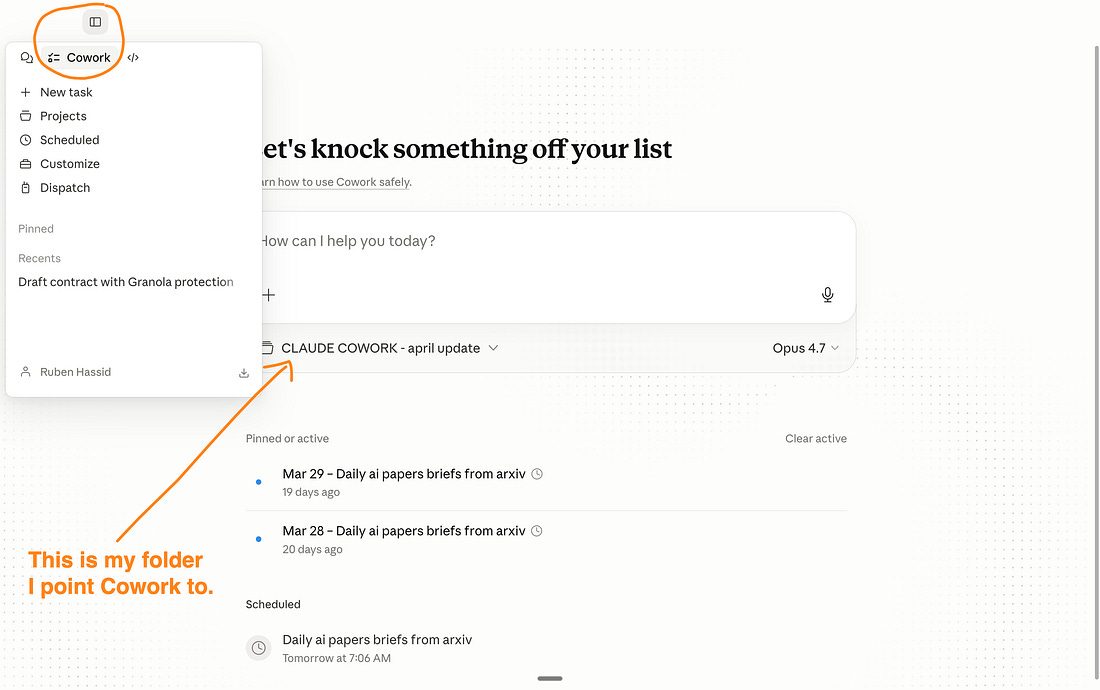This screenshot has width=1100, height=690.
Task: Click the plus attach icon in the prompt box
Action: tap(269, 295)
